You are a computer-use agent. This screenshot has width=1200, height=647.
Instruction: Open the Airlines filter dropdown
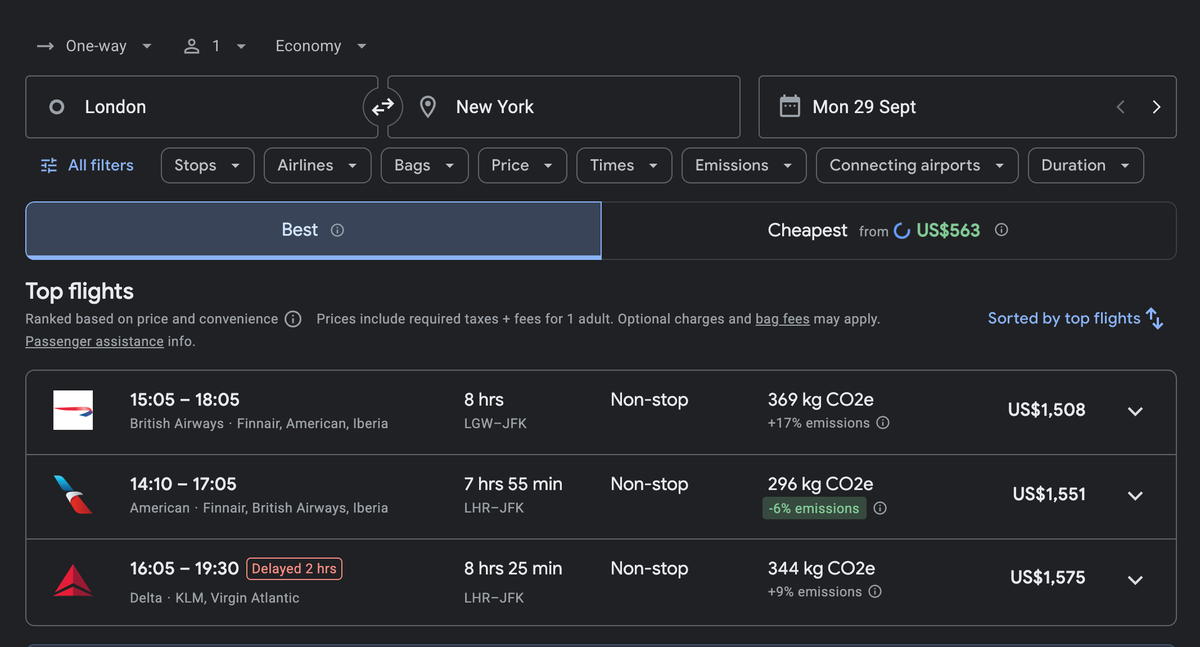[317, 166]
